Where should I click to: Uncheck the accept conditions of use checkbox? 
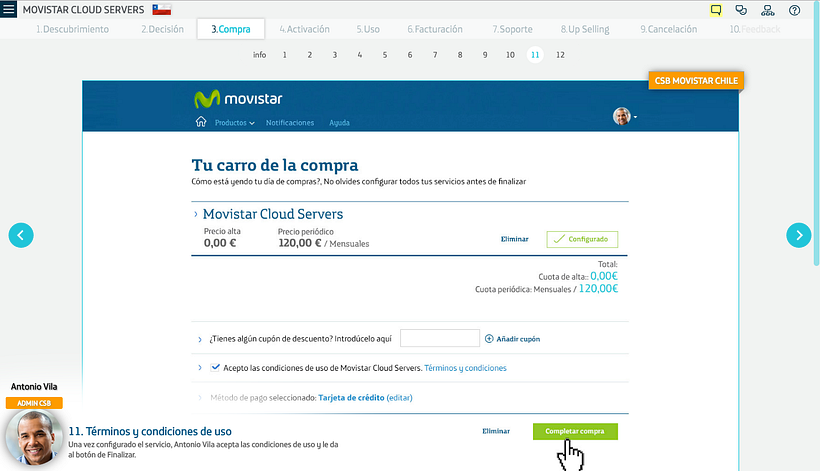[x=216, y=367]
